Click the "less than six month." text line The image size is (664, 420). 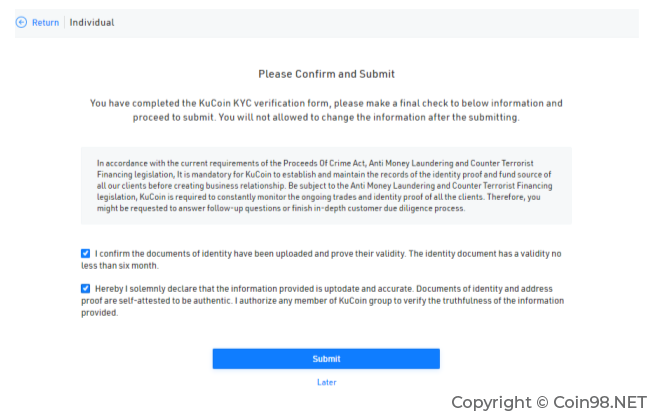point(120,266)
